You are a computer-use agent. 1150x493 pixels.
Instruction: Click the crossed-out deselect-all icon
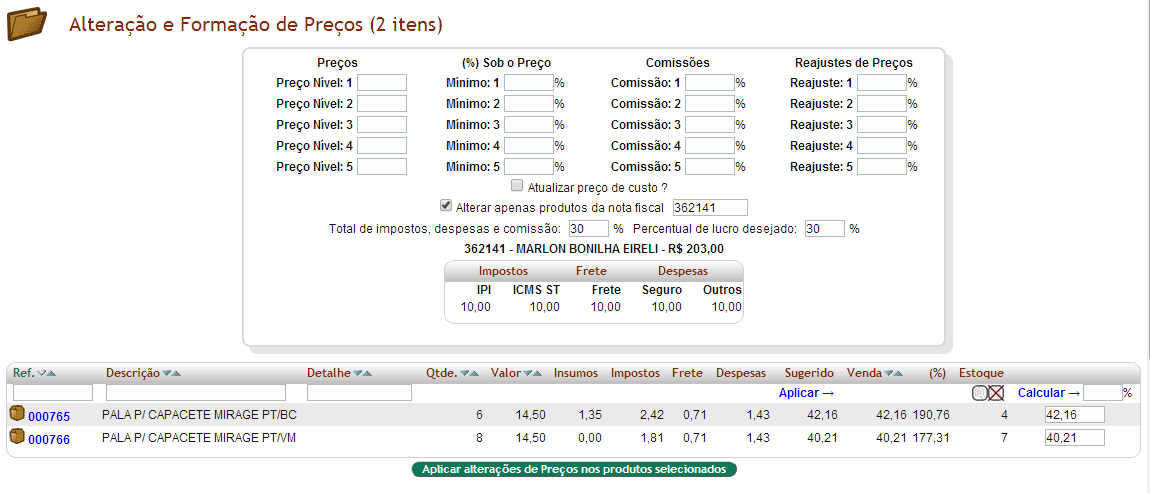click(996, 393)
